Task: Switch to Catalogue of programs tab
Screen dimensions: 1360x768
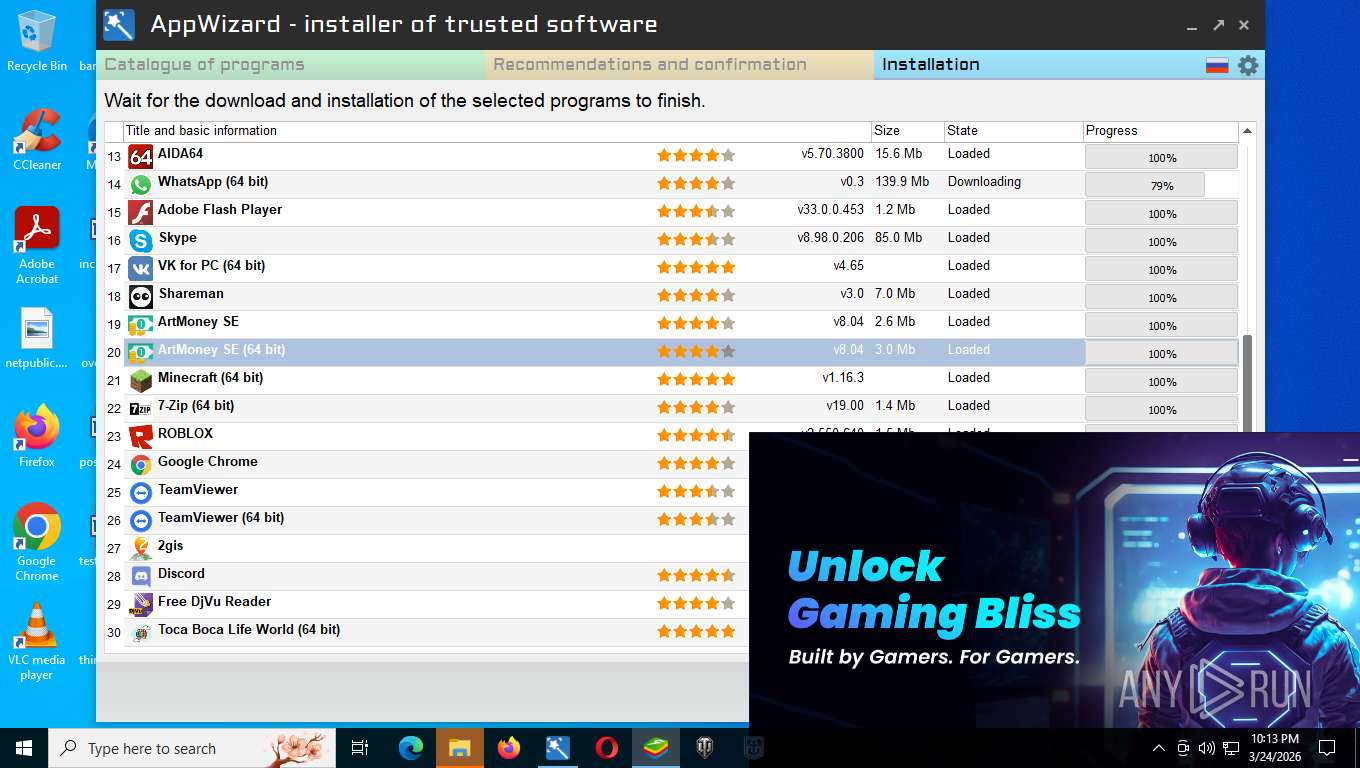Action: click(291, 65)
